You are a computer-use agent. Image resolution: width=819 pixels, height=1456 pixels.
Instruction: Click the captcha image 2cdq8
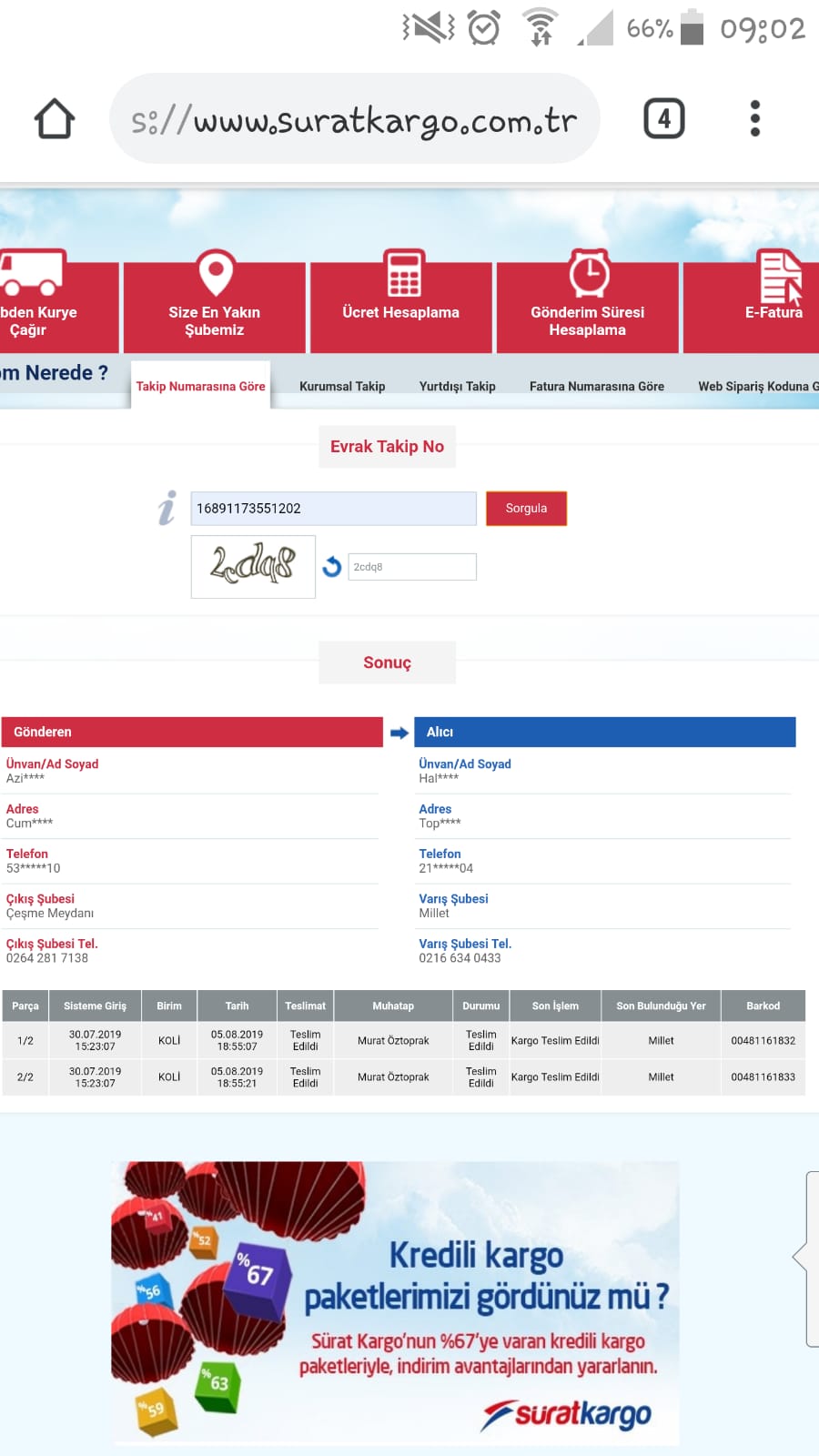(253, 566)
